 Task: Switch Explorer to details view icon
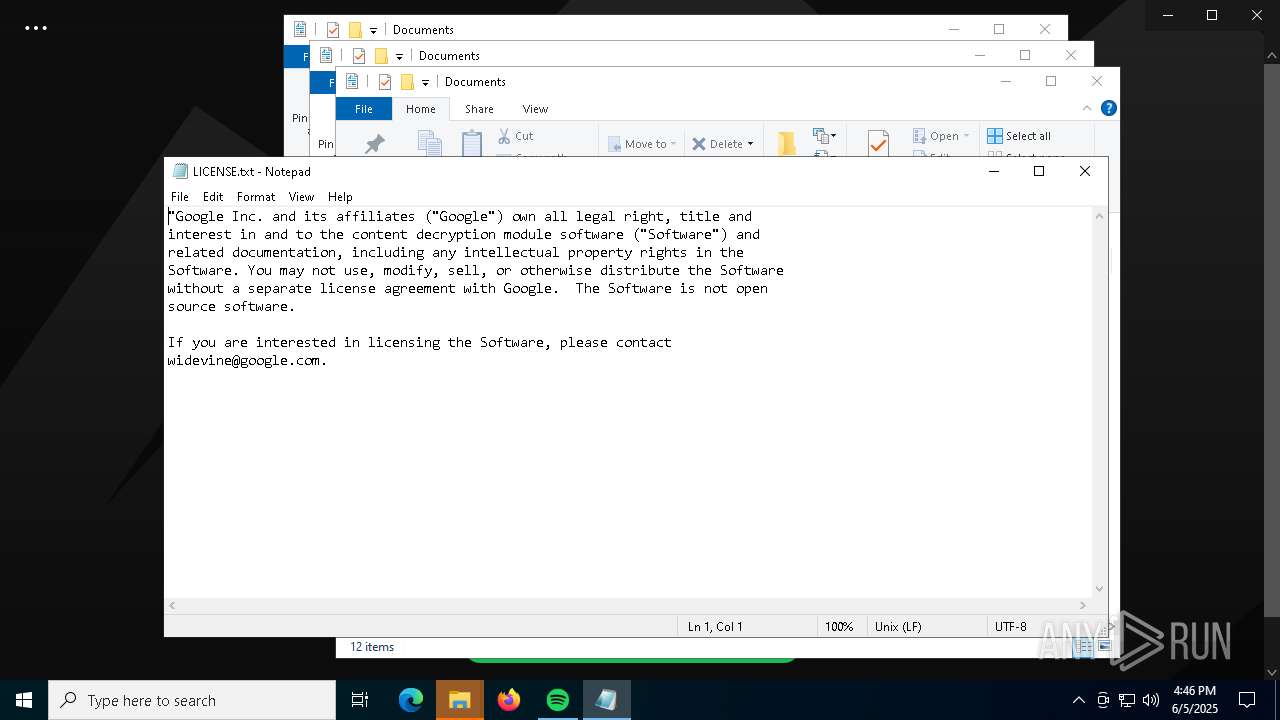[1084, 647]
